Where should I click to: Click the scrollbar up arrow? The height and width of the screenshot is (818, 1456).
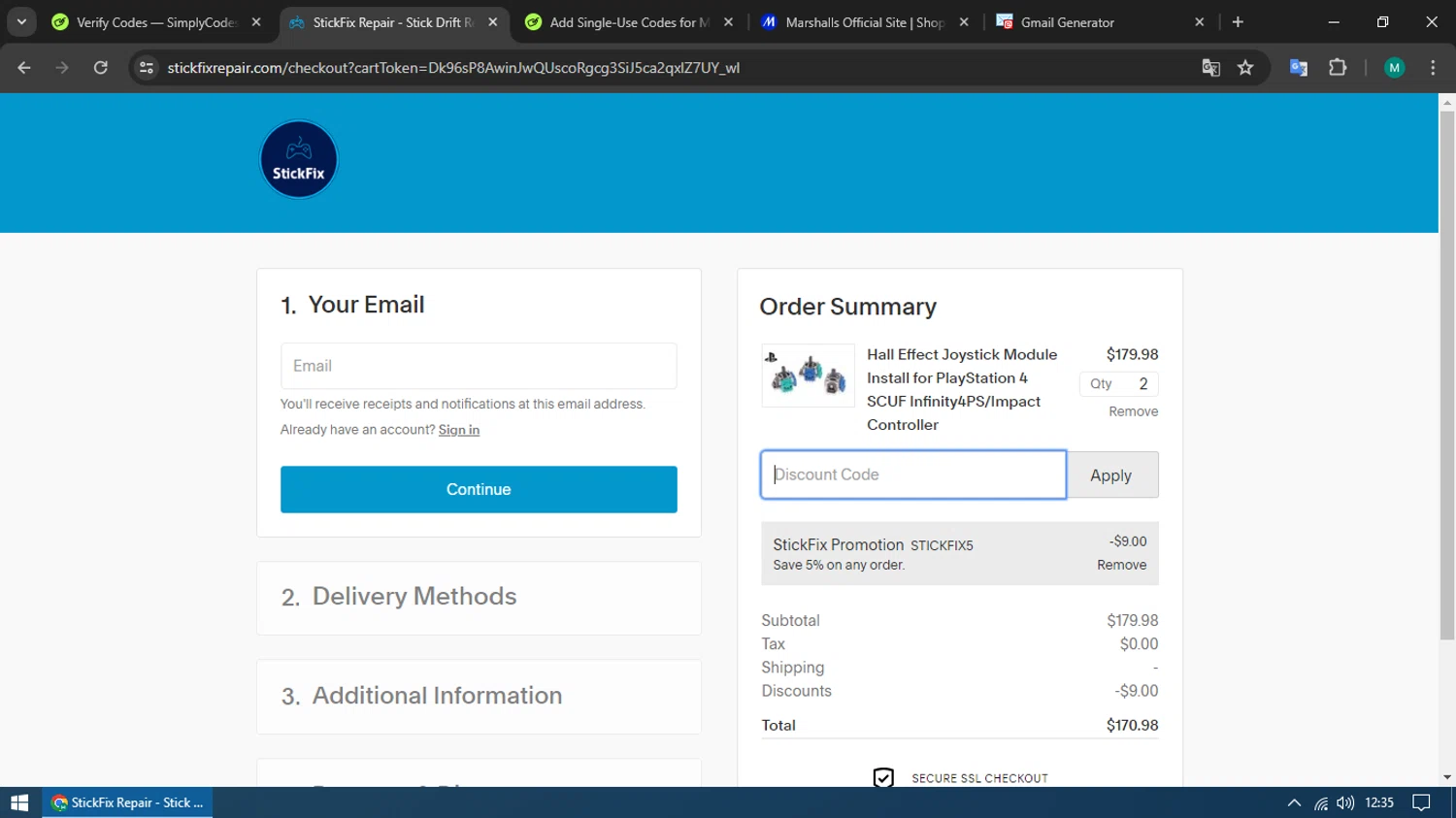(1447, 101)
